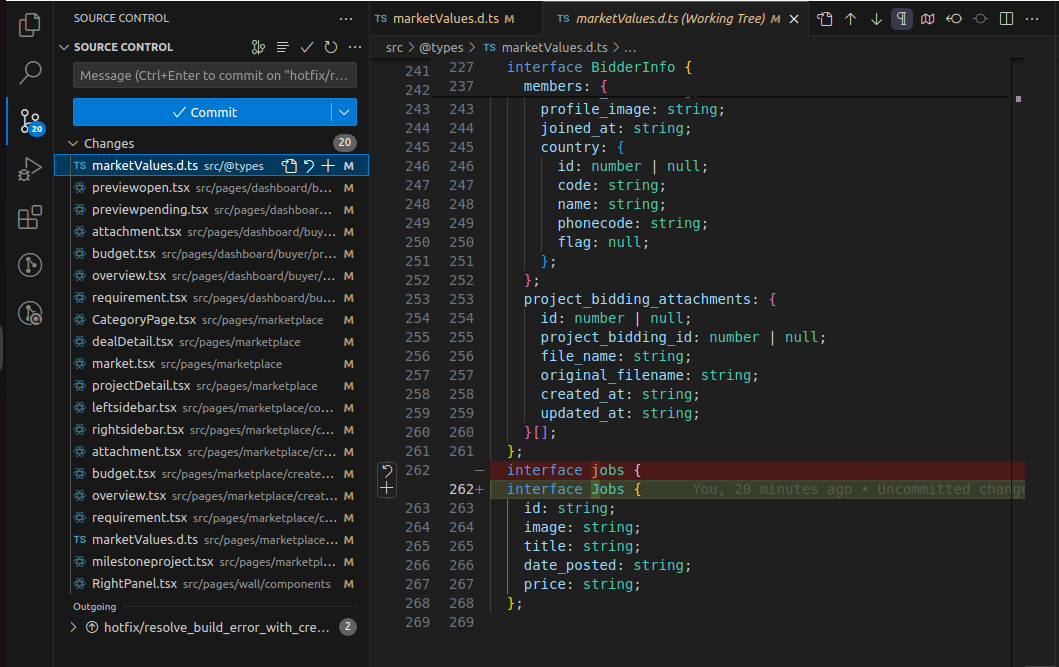This screenshot has width=1059, height=667.
Task: Open the Search view in activity bar
Action: coord(30,72)
